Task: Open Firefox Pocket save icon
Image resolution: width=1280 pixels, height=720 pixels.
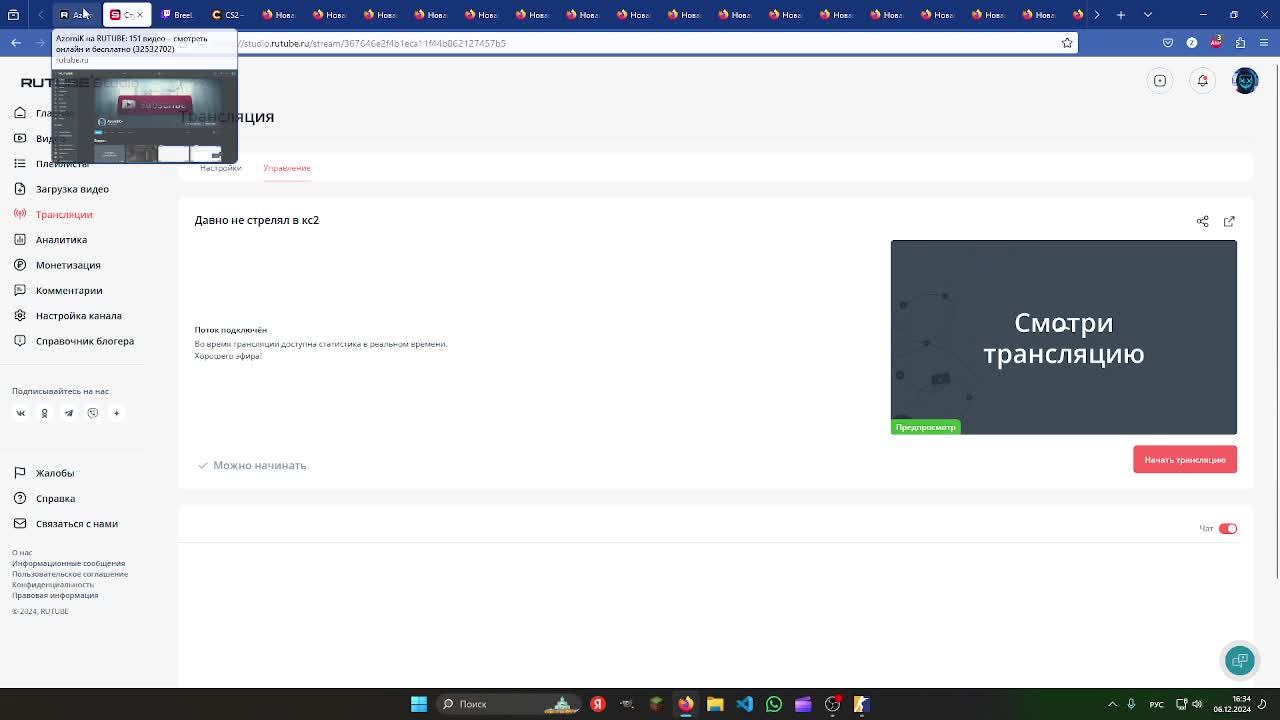Action: 1168,43
